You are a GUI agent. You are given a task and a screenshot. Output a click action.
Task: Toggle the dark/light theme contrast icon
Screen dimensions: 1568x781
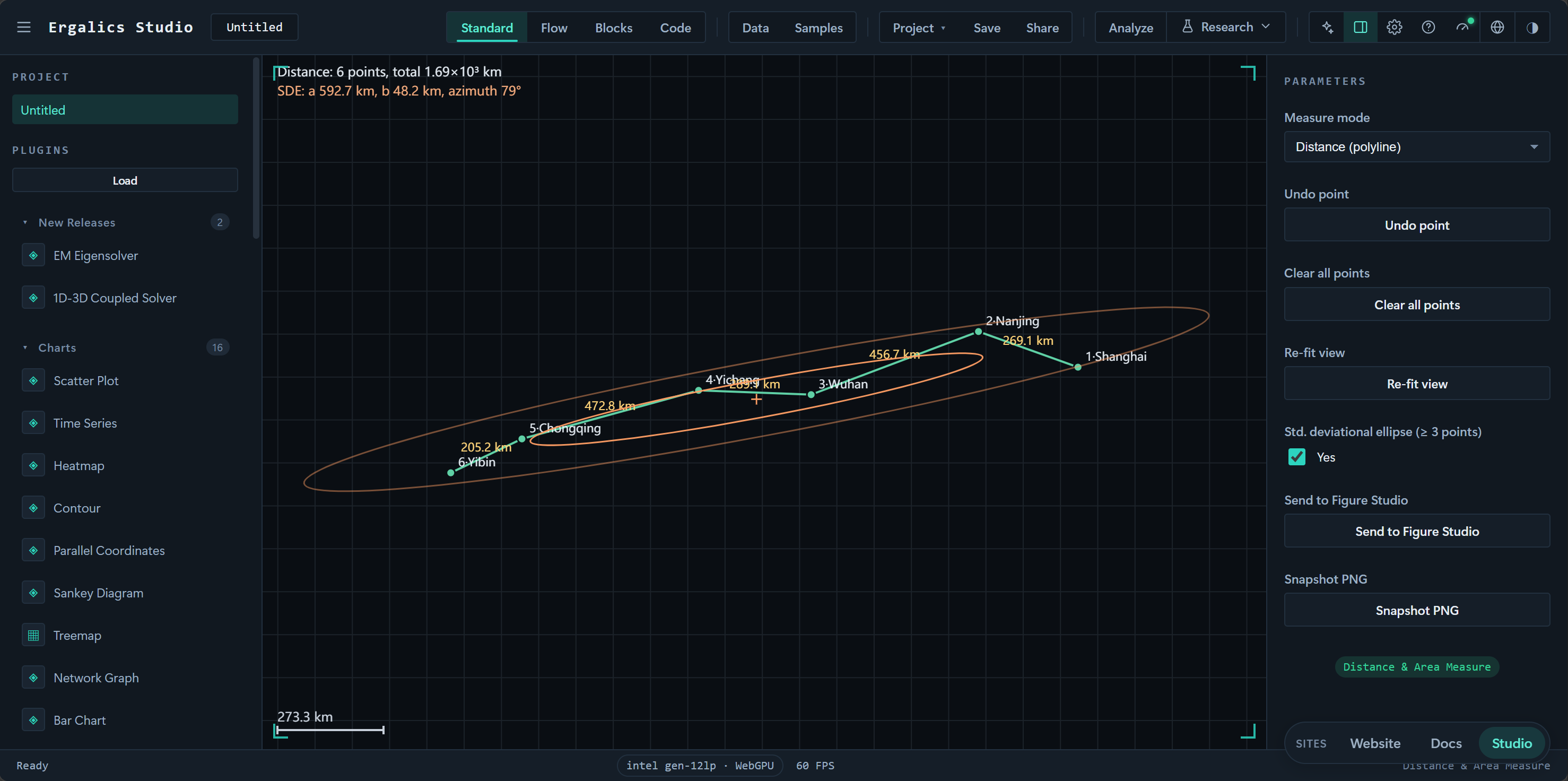[1532, 28]
